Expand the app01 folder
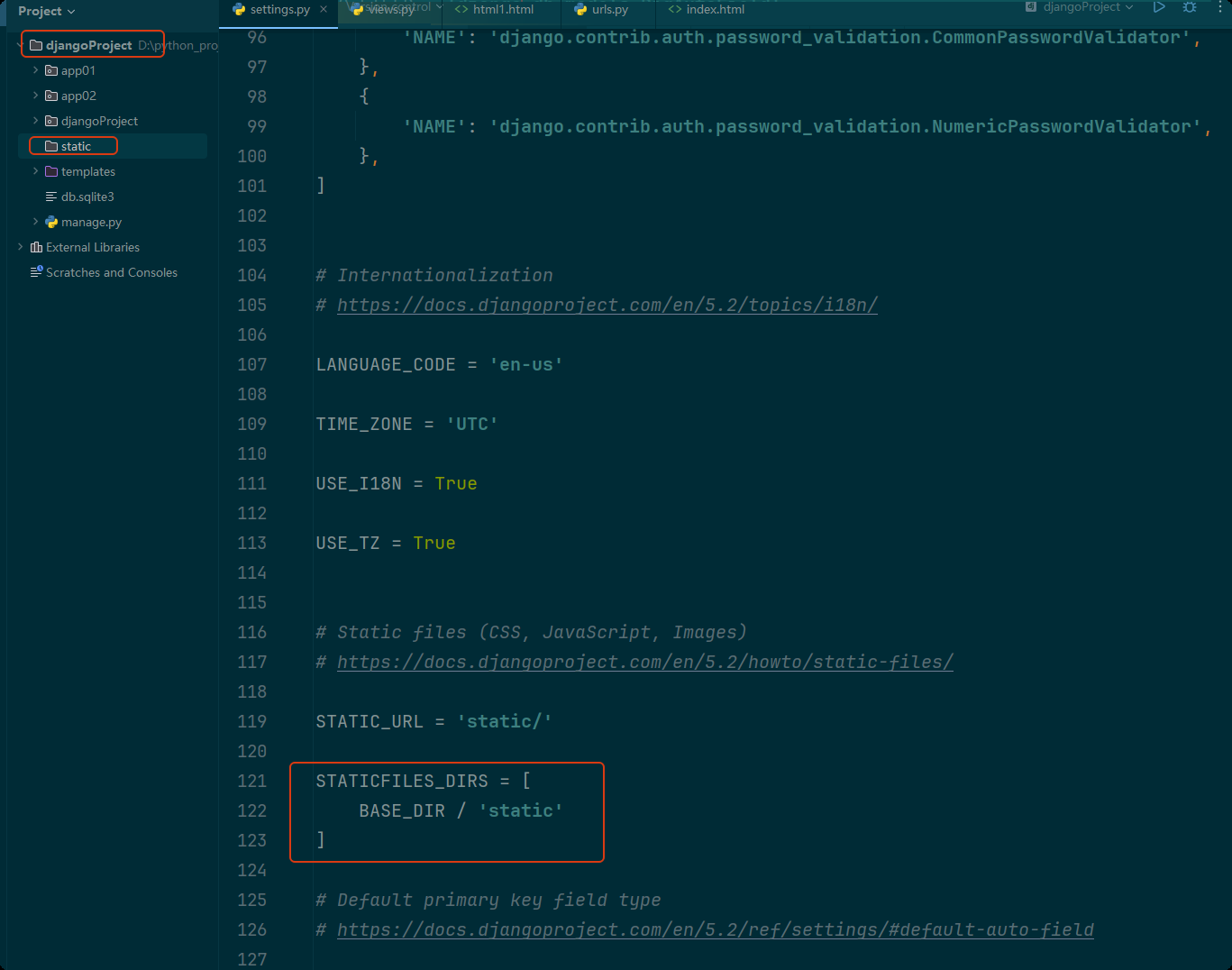The height and width of the screenshot is (970, 1232). click(x=35, y=70)
